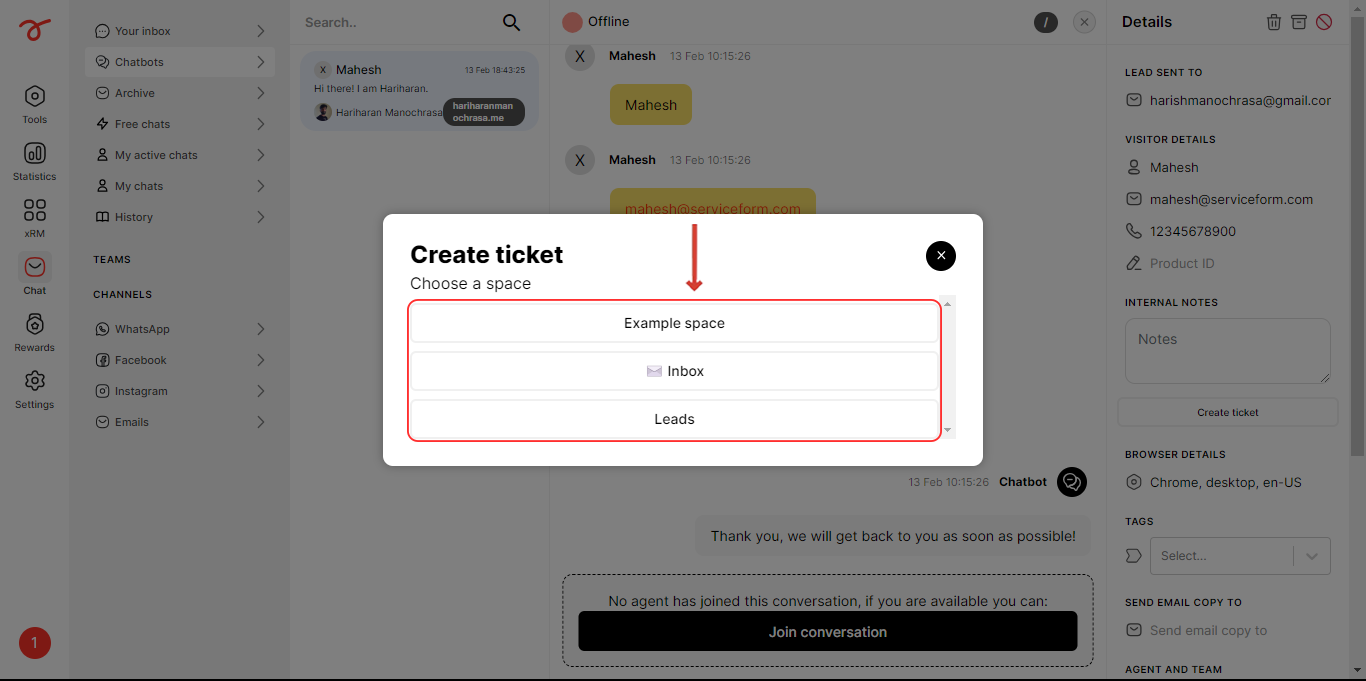Open the Tags select dropdown

tap(1240, 556)
